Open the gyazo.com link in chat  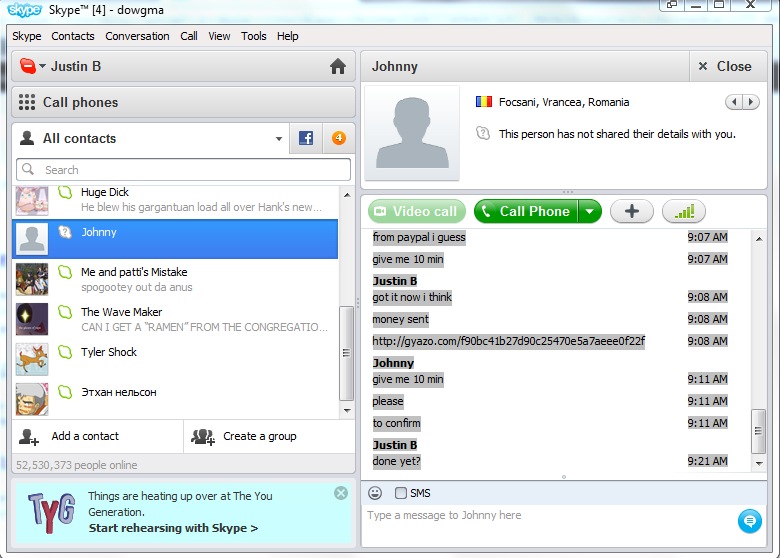pos(508,341)
